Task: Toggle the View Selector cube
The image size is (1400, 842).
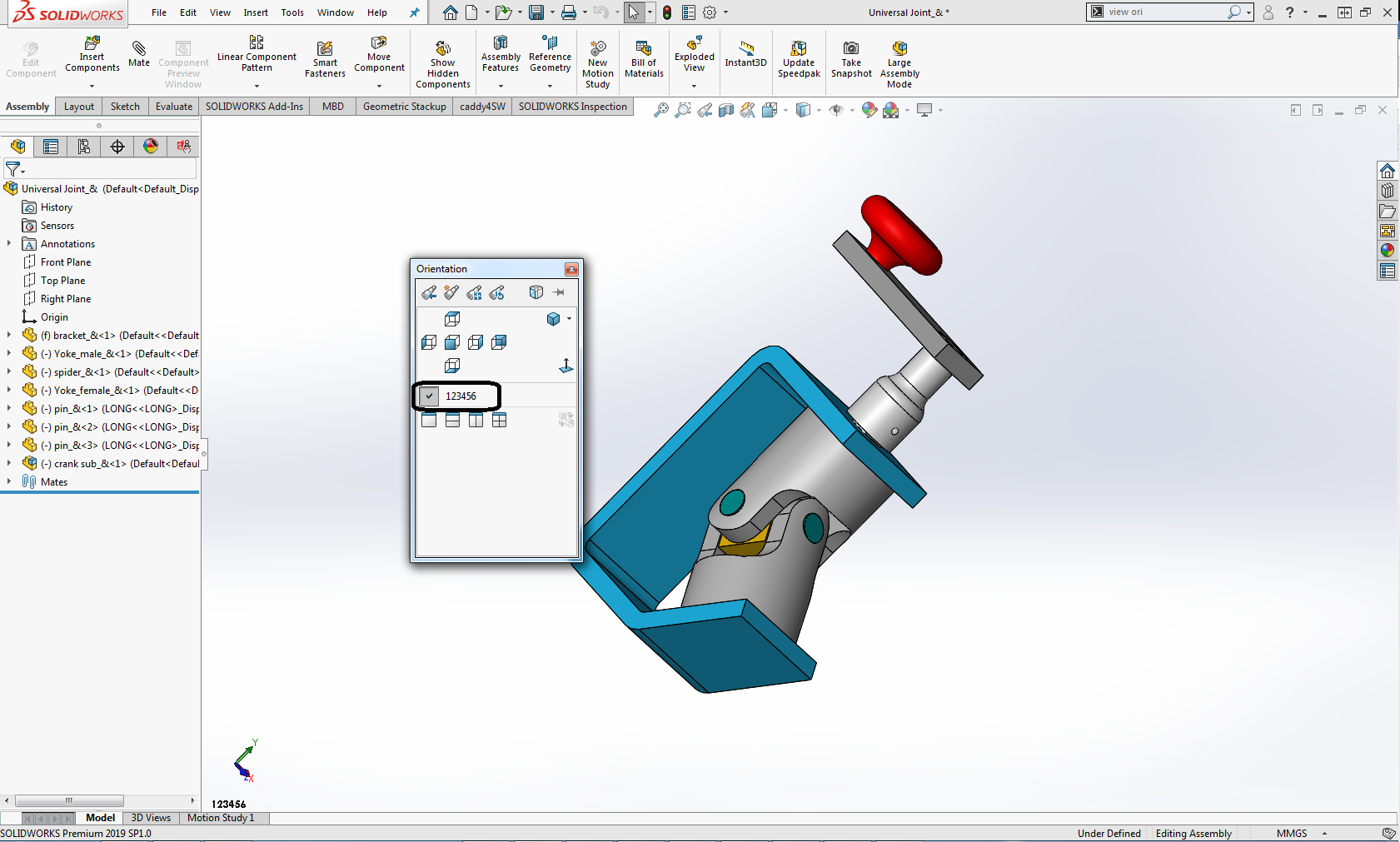Action: pos(536,292)
